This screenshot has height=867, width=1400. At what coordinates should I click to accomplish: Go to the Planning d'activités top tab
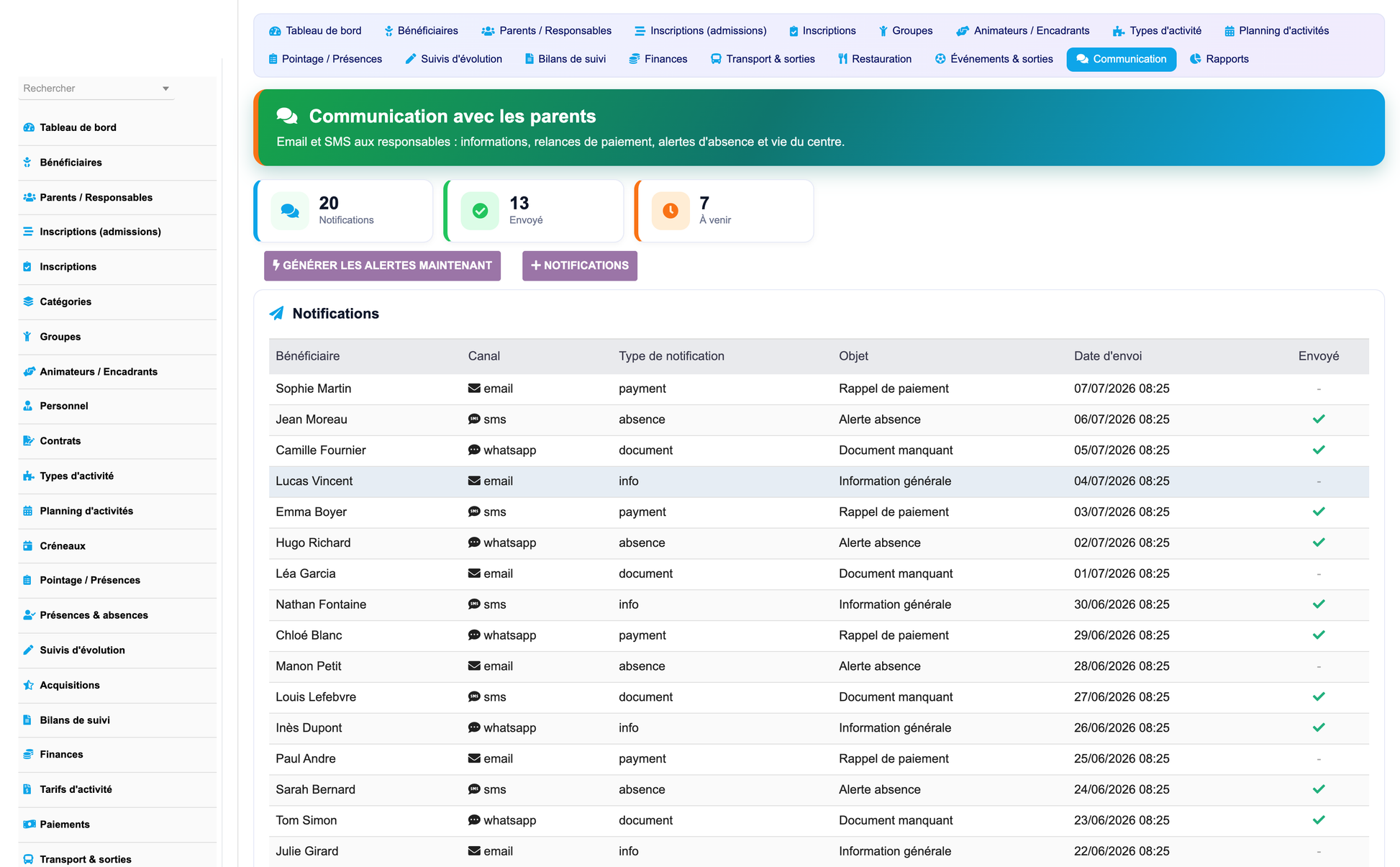click(x=1276, y=31)
